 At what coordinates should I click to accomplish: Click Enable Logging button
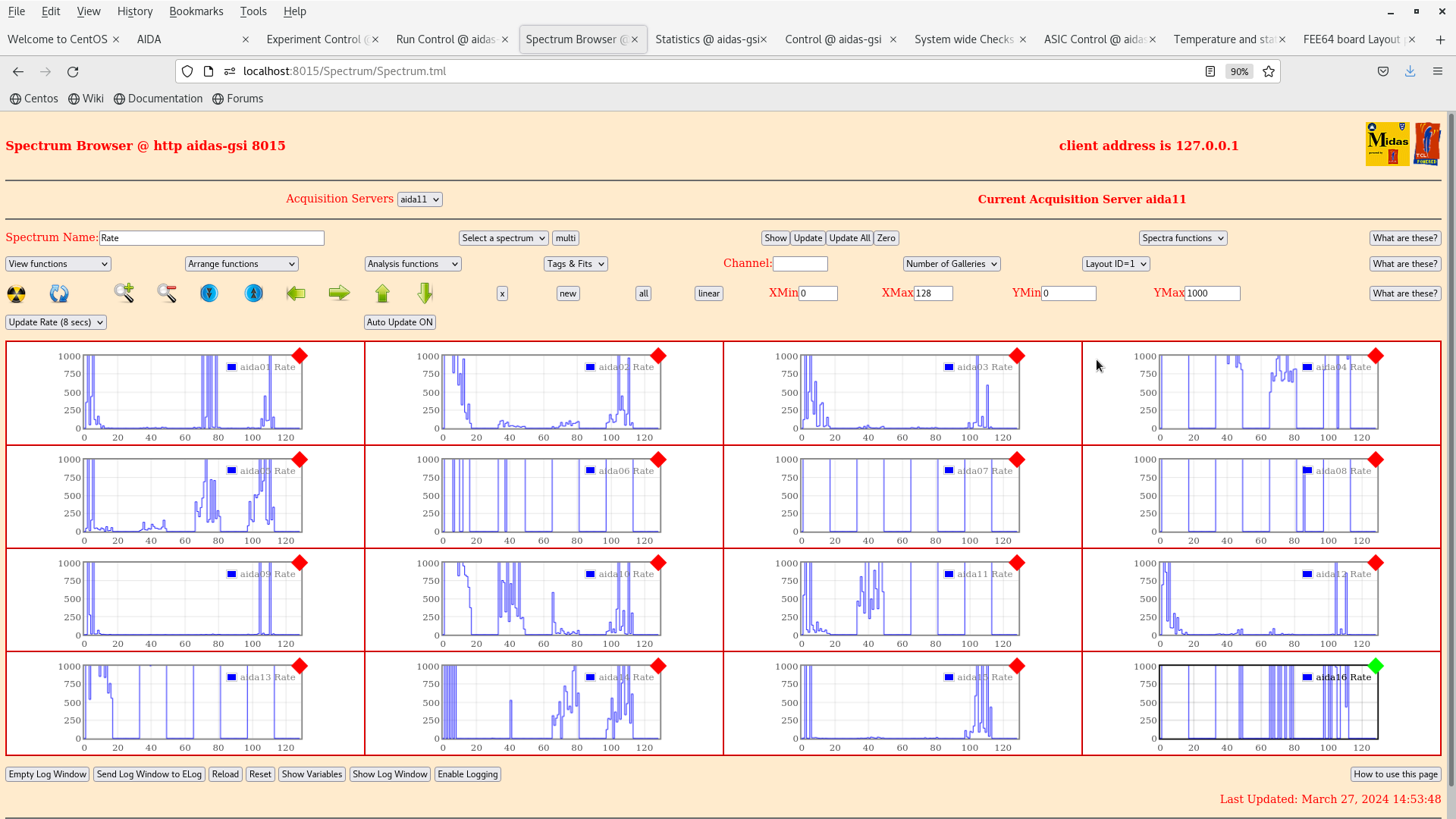(x=467, y=774)
